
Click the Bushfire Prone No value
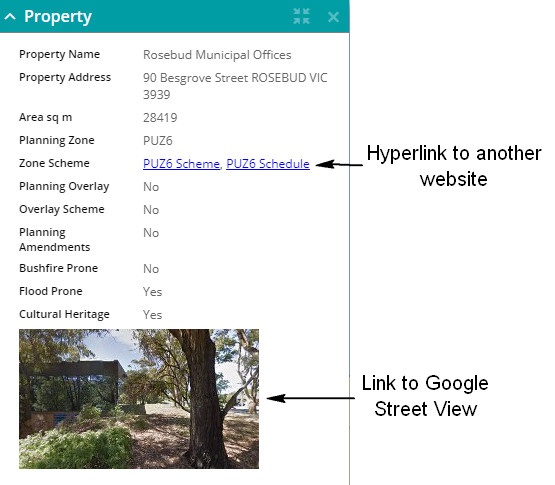tap(151, 269)
